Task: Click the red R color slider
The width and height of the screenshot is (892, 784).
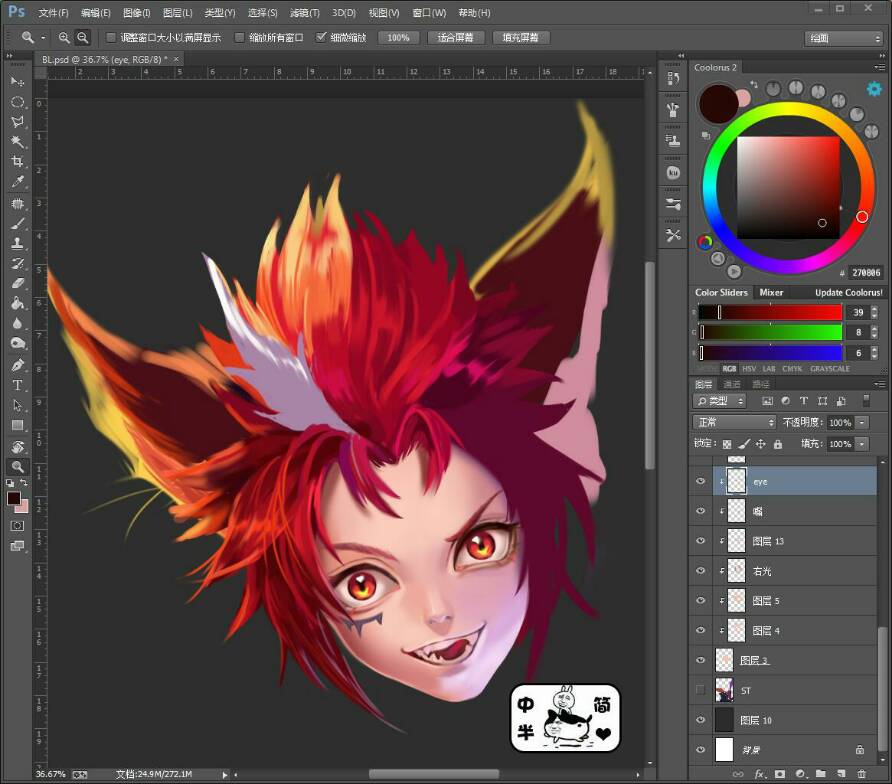Action: pos(770,312)
